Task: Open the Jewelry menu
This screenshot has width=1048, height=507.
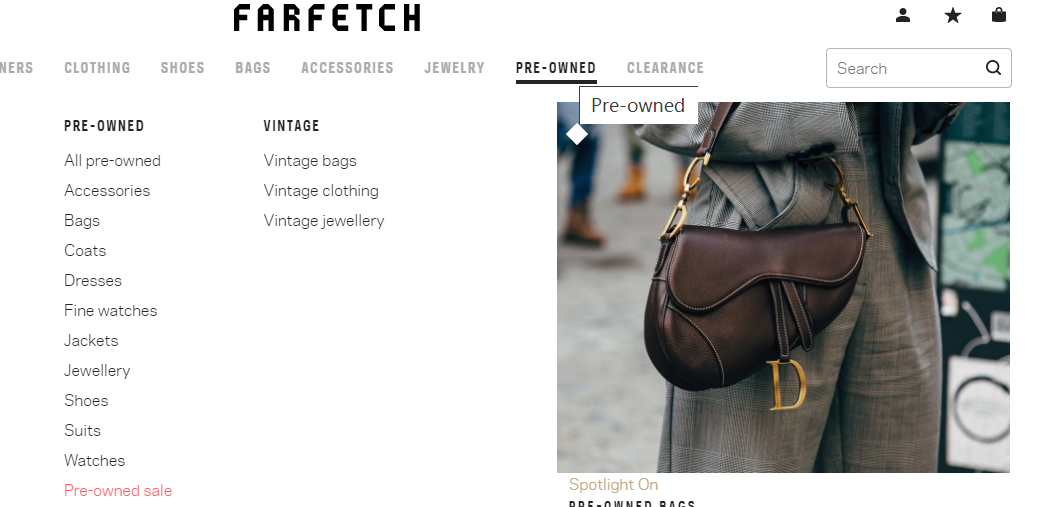Action: pyautogui.click(x=454, y=68)
